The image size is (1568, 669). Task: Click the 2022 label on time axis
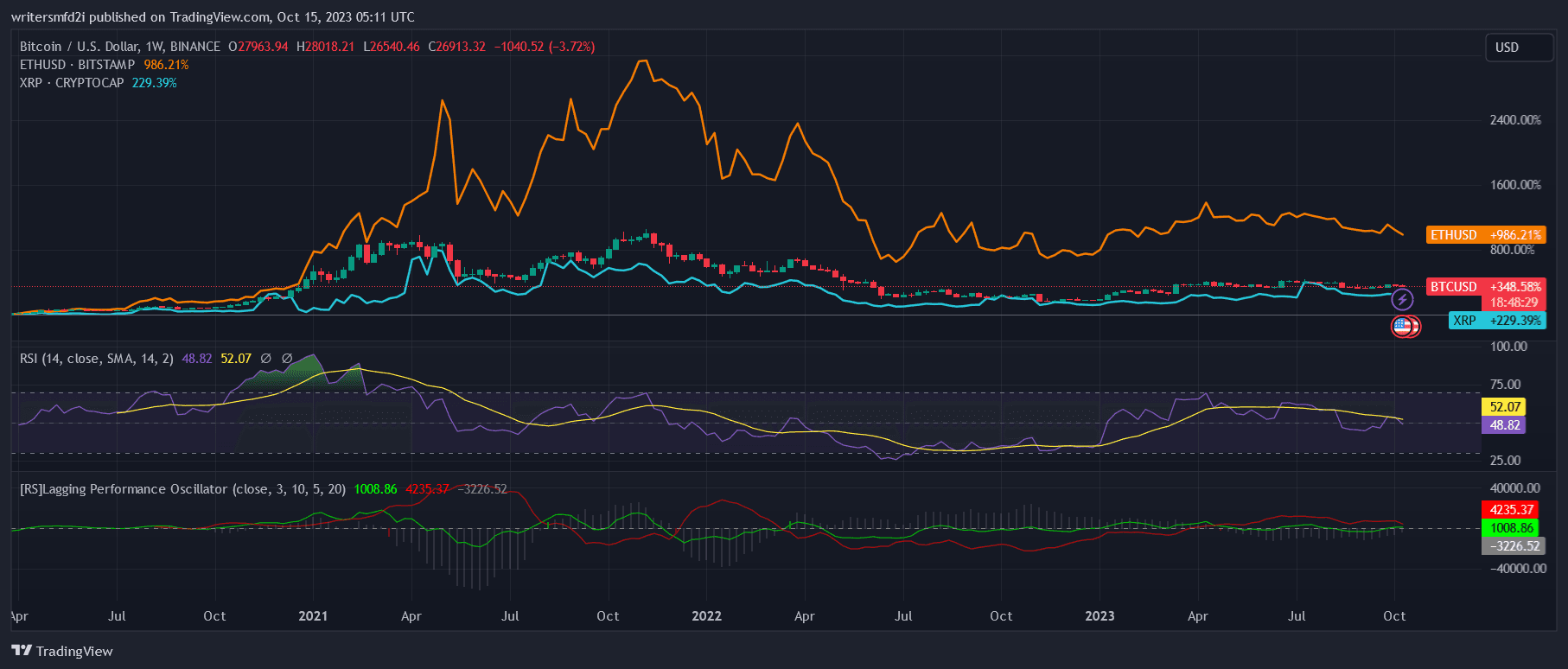pos(706,616)
